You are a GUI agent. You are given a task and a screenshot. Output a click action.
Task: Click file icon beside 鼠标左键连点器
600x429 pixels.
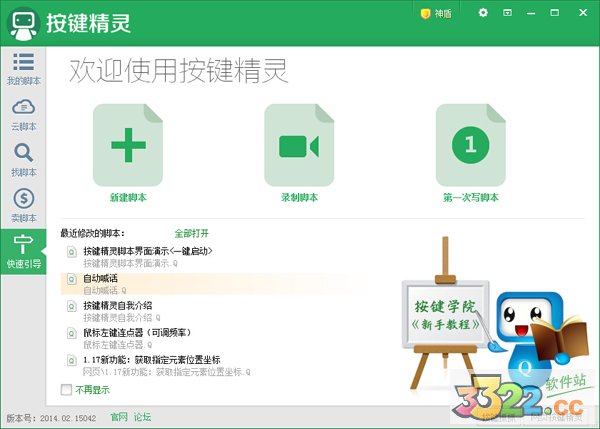[x=72, y=333]
